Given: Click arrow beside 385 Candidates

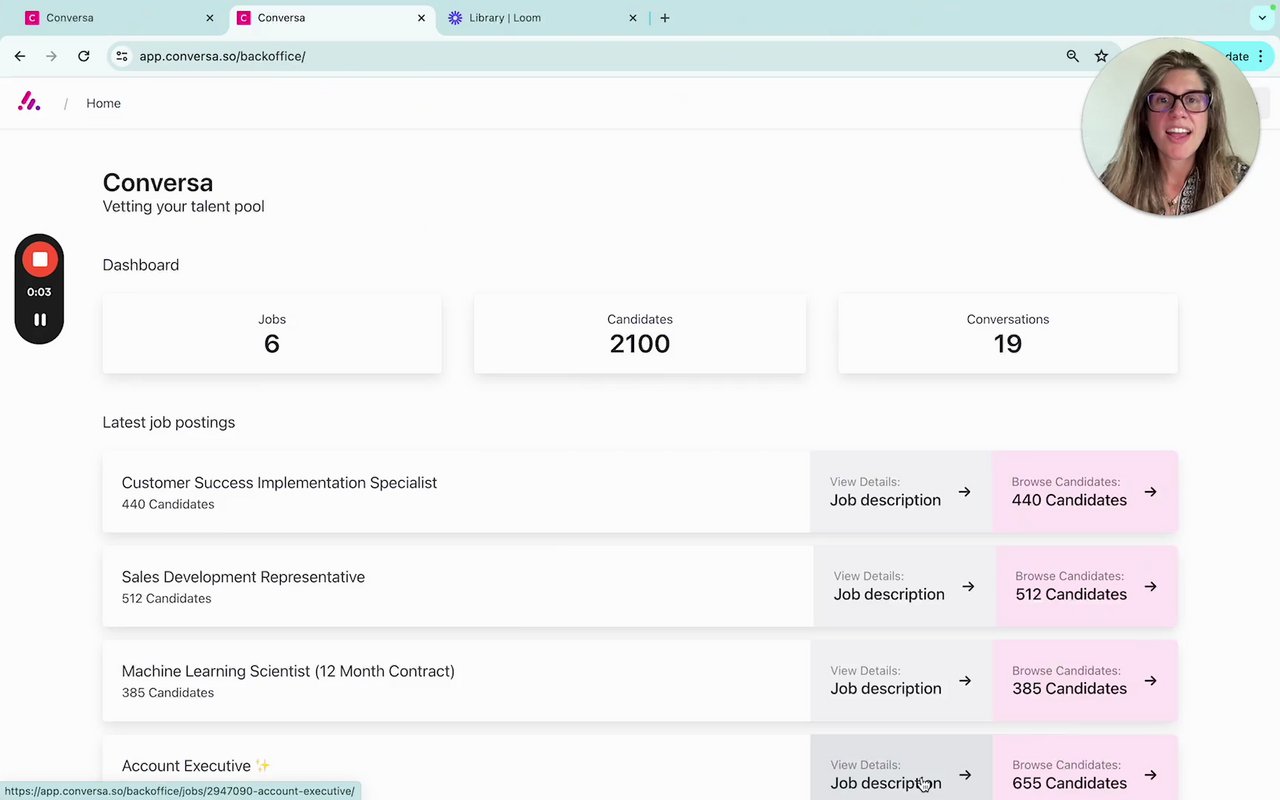Looking at the screenshot, I should click(x=1151, y=681).
